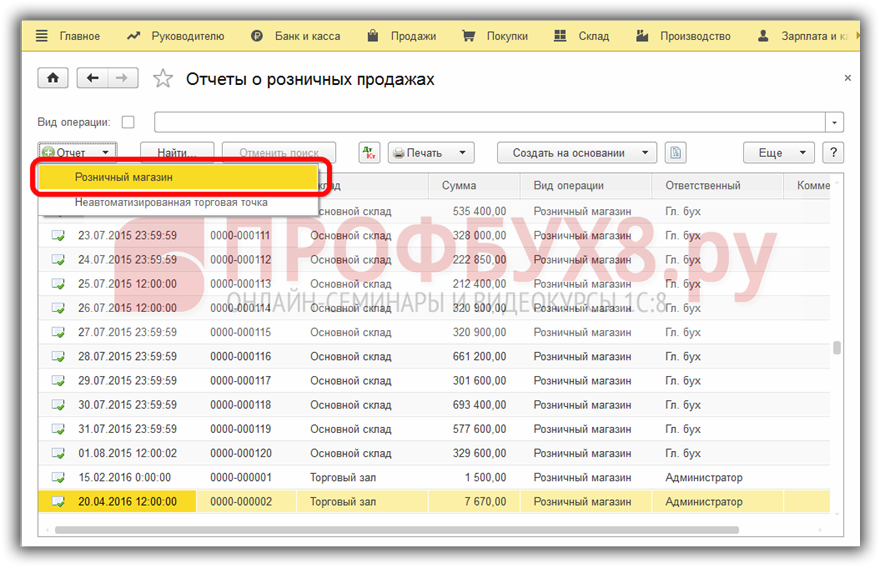Show Дт/Кт postings icon
This screenshot has width=880, height=567.
point(369,152)
